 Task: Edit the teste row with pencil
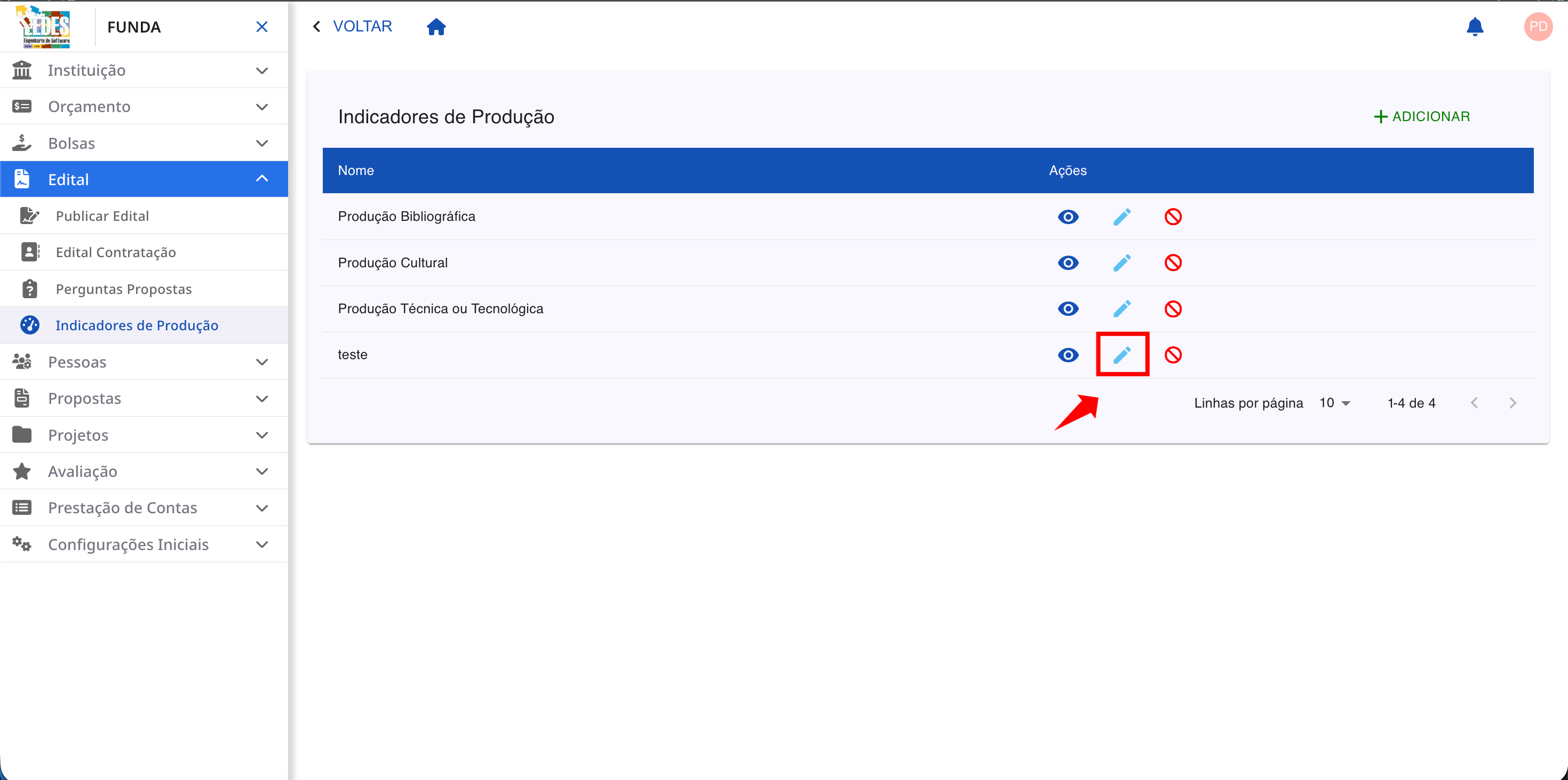click(1122, 355)
